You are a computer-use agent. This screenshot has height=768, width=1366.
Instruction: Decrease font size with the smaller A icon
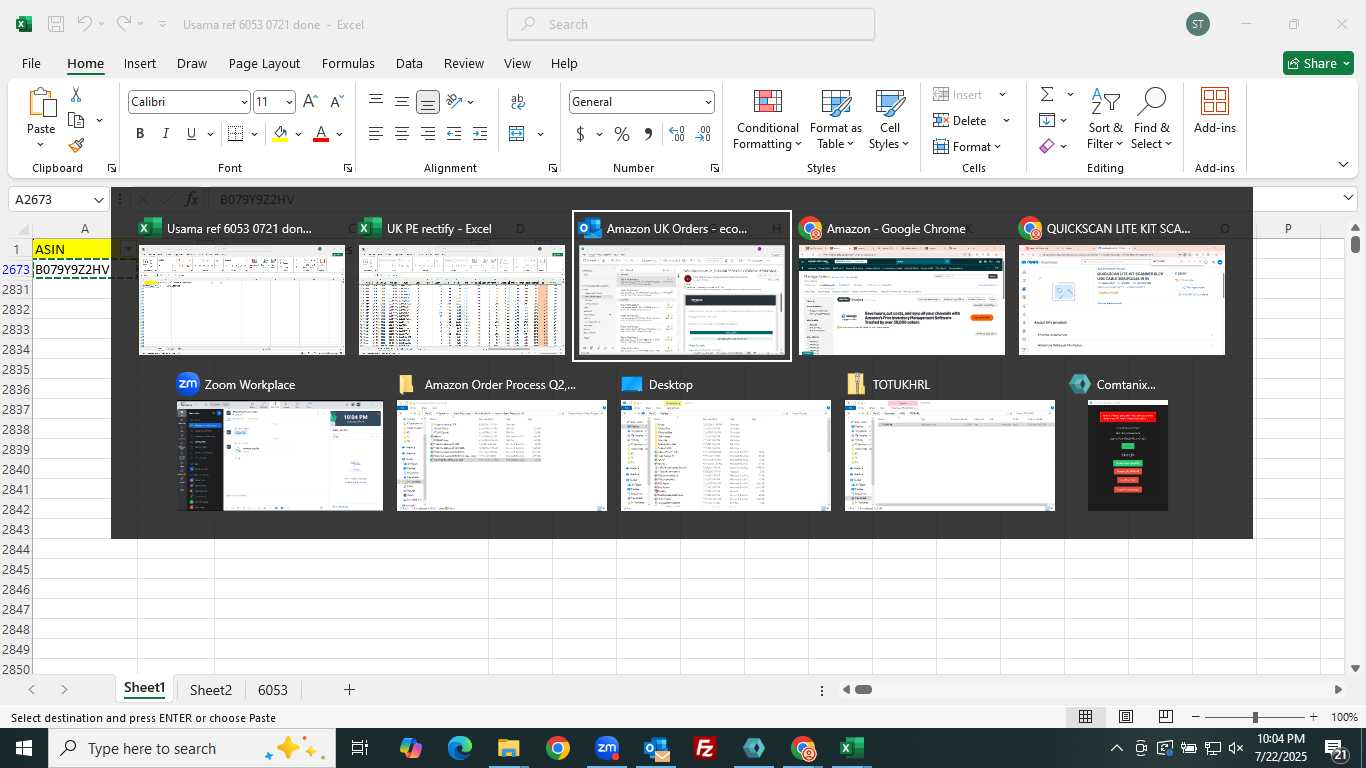(336, 101)
